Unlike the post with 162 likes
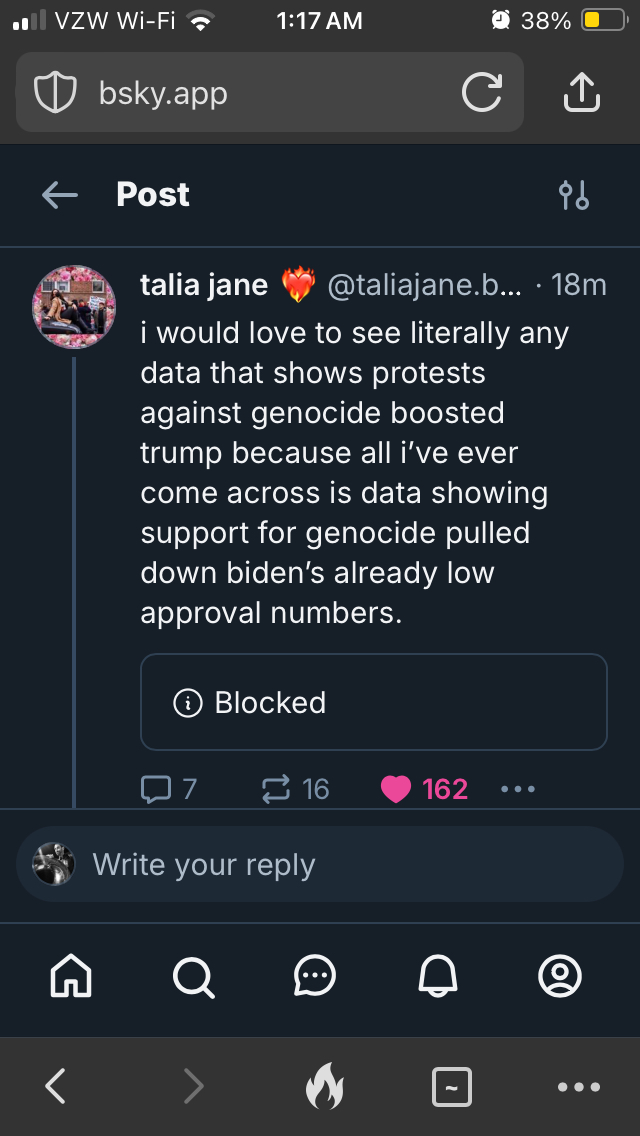Screen dimensions: 640x1136 click(425, 790)
